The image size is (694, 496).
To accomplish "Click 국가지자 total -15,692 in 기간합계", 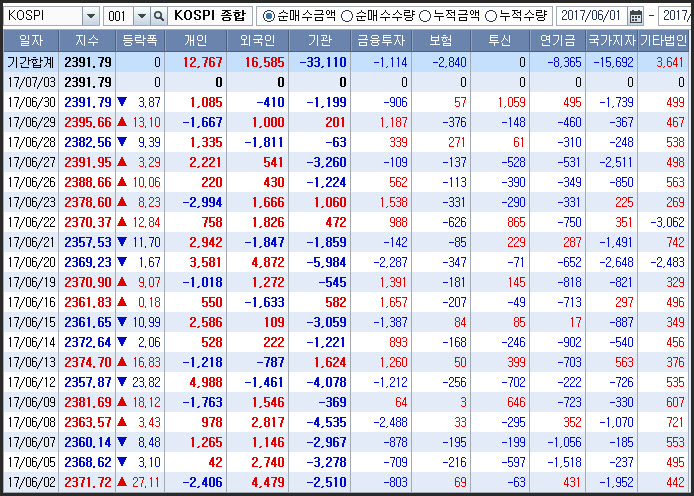I will coord(613,62).
